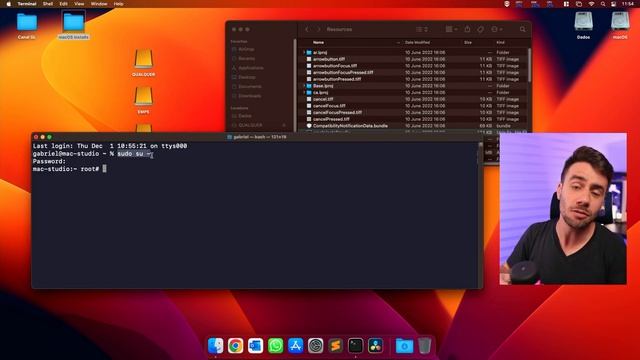Viewport: 640px width, 360px height.
Task: Open System Settings gear in Dock
Action: [316, 346]
